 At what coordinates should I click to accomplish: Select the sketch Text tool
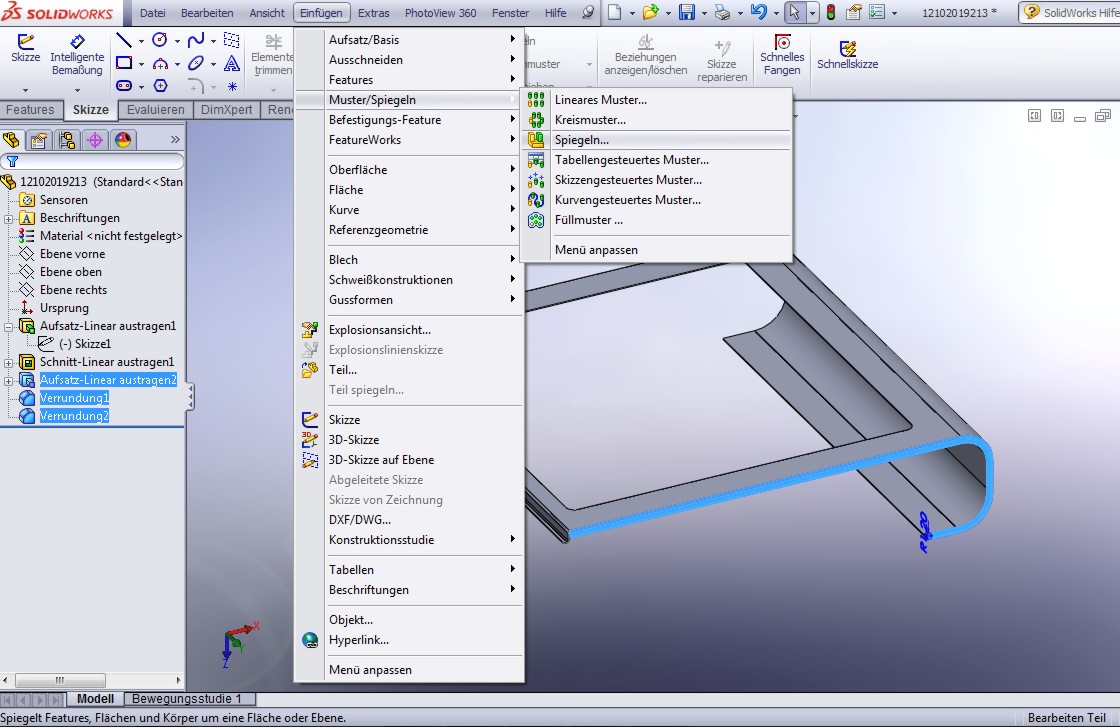pos(231,64)
